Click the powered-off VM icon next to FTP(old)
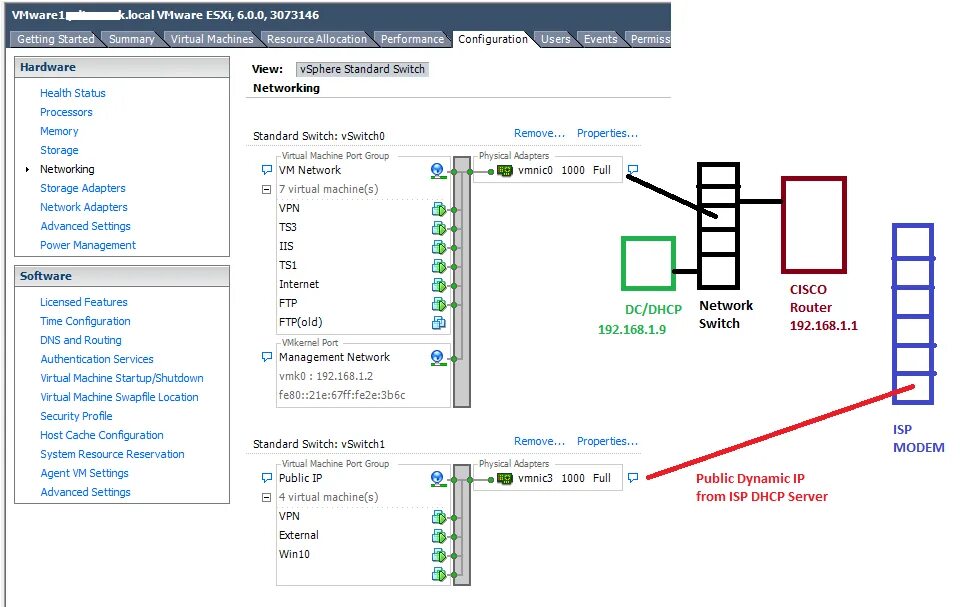Screen dimensions: 960x607 click(x=439, y=323)
